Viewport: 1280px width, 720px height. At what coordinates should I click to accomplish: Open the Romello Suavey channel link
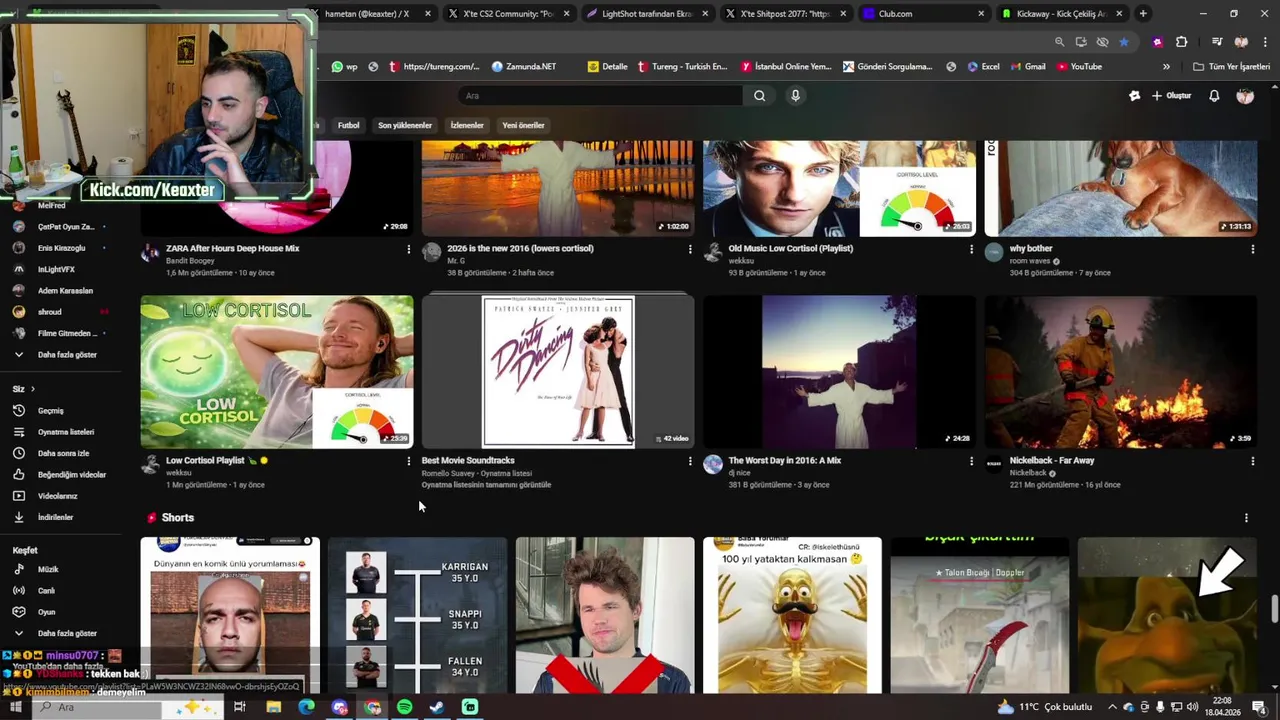tap(450, 473)
